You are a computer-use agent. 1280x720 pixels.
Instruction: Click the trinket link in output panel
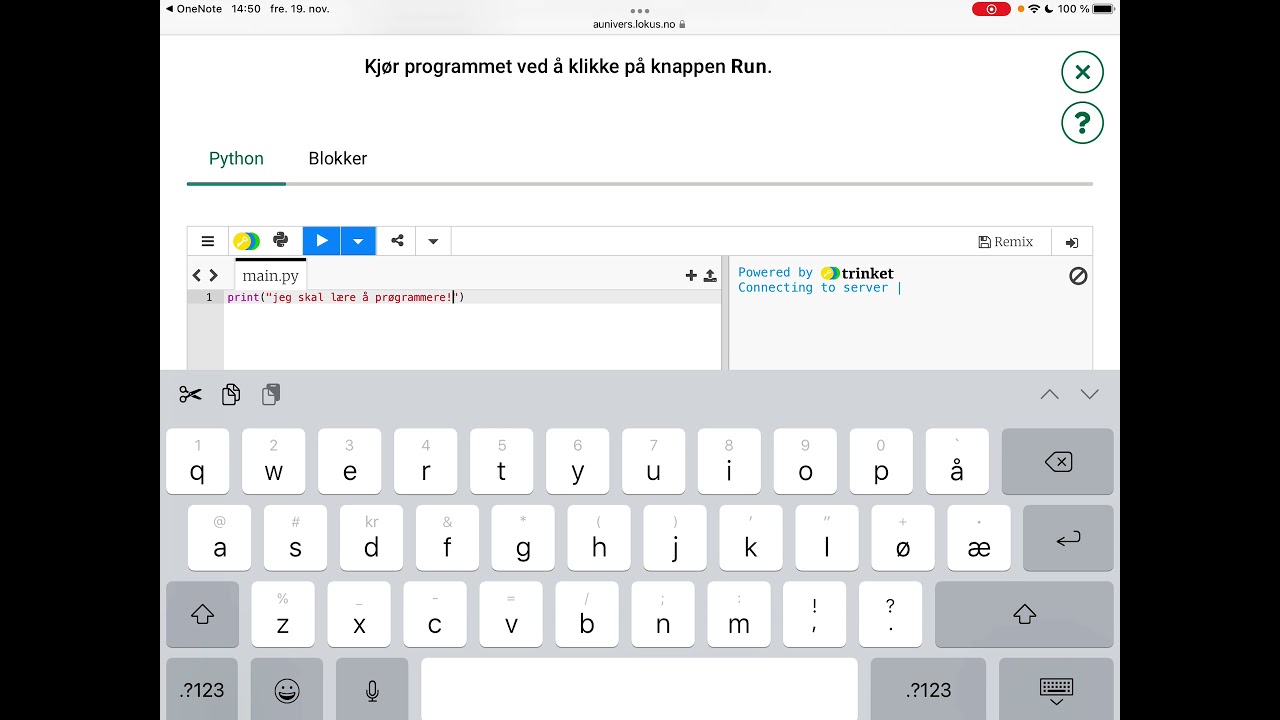pos(857,273)
